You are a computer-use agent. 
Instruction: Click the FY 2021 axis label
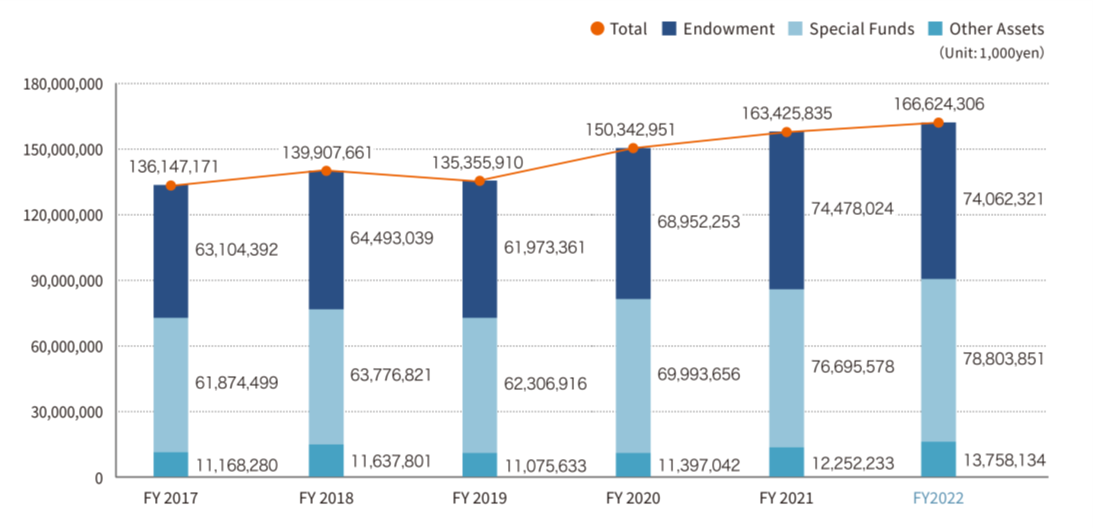(x=786, y=499)
